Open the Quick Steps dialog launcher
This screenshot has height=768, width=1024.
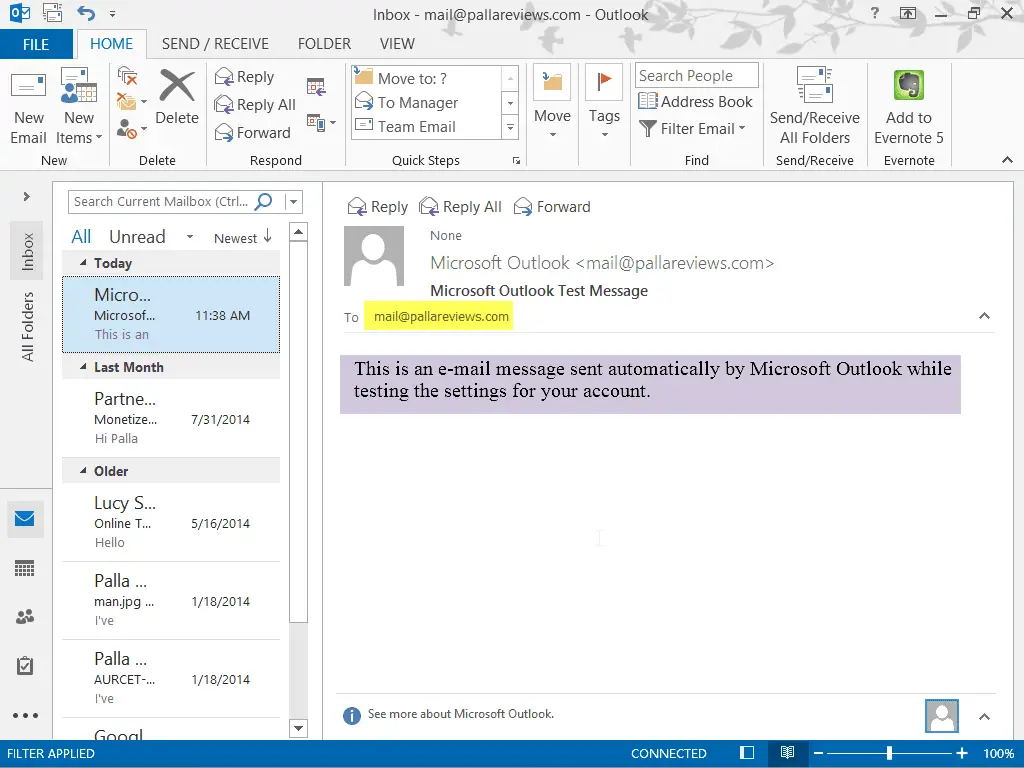point(517,161)
